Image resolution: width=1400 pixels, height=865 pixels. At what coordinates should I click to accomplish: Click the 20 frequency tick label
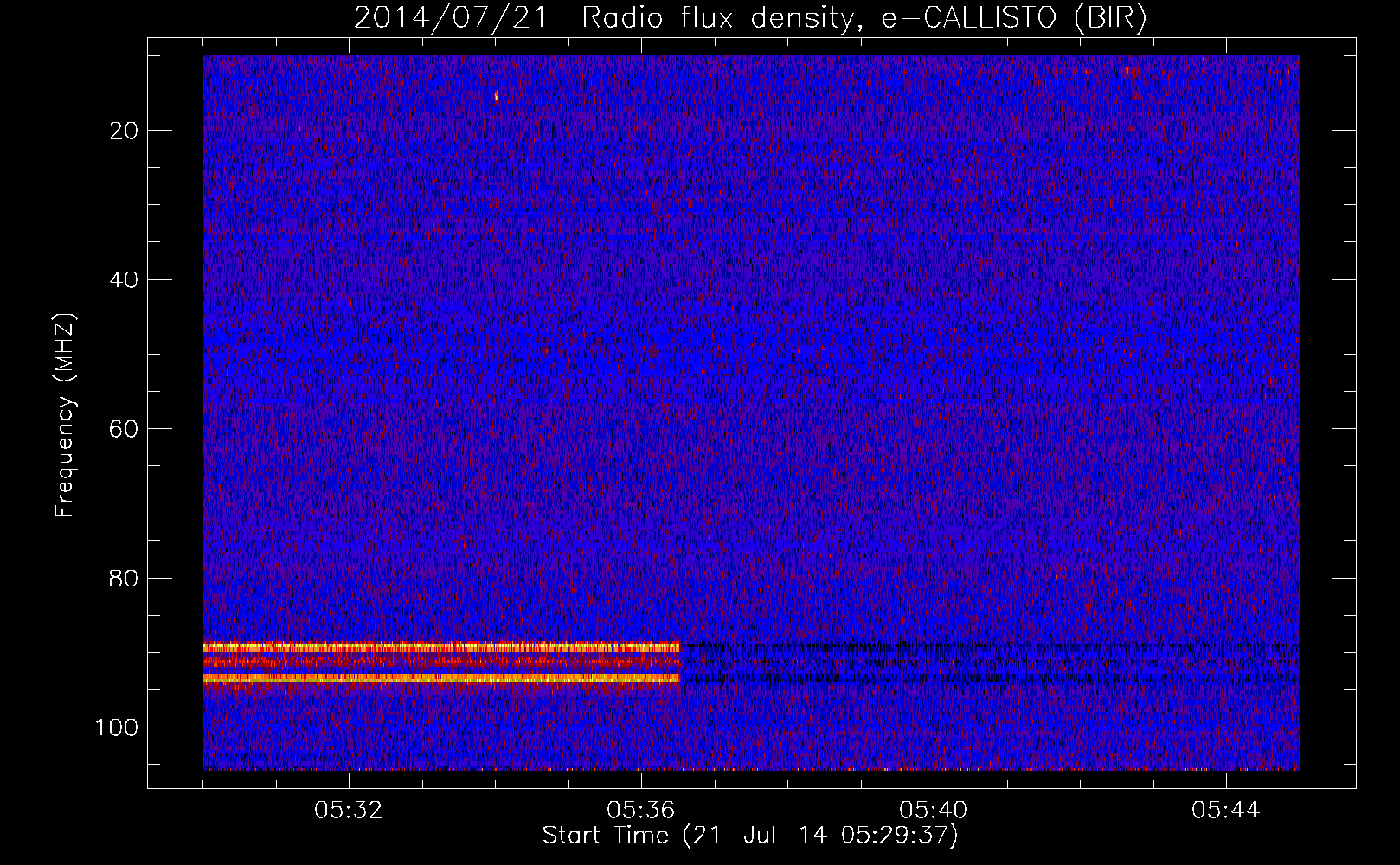pyautogui.click(x=125, y=131)
